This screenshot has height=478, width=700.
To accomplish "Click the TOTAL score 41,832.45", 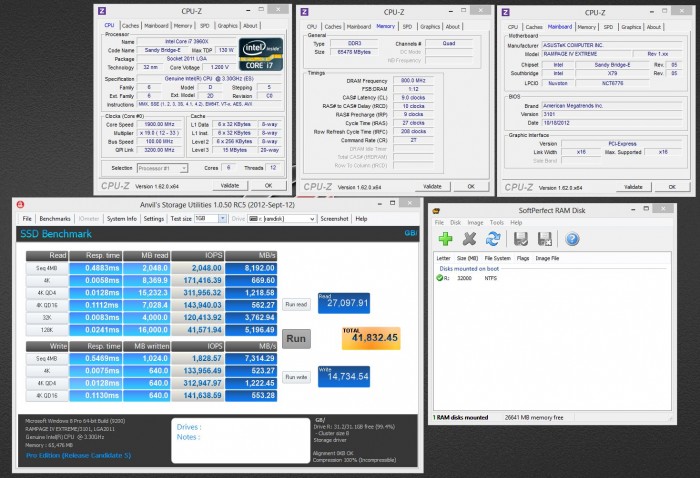I will point(371,338).
